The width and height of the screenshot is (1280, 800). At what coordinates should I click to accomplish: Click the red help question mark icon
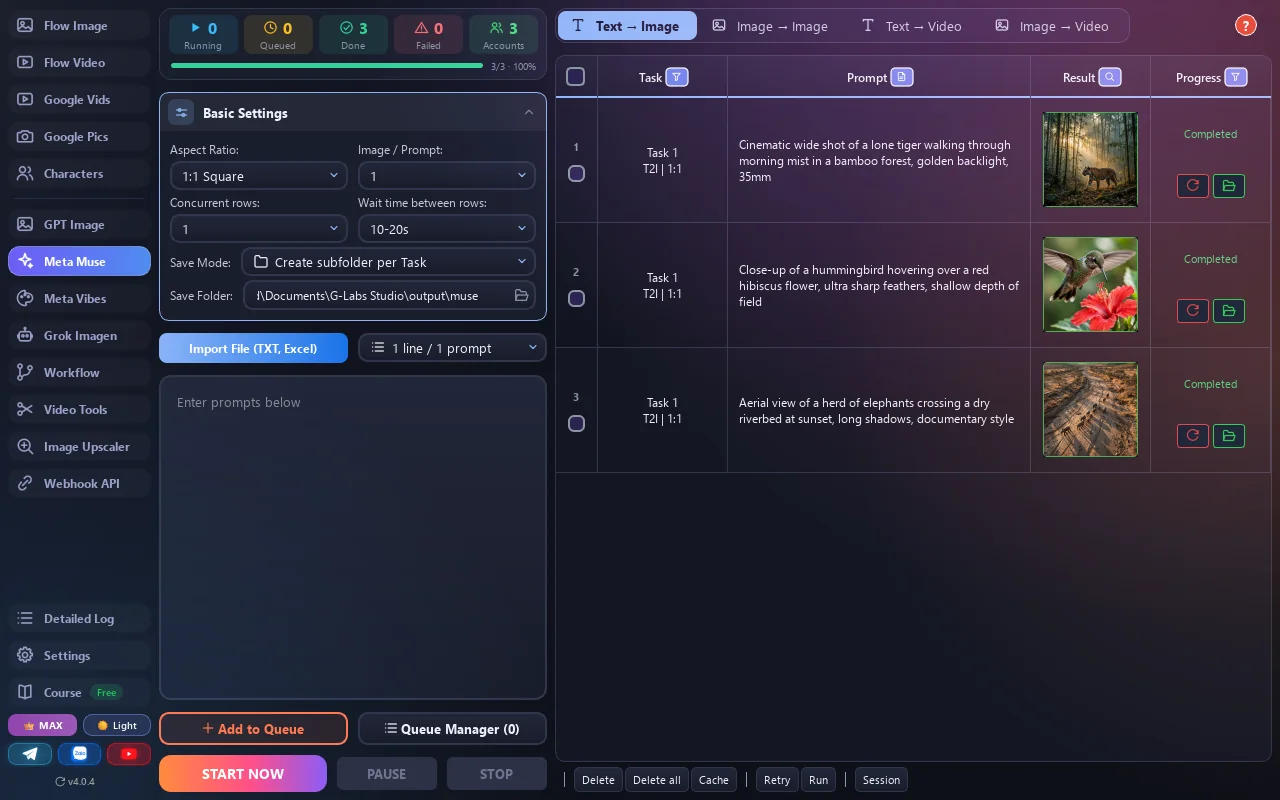1245,26
